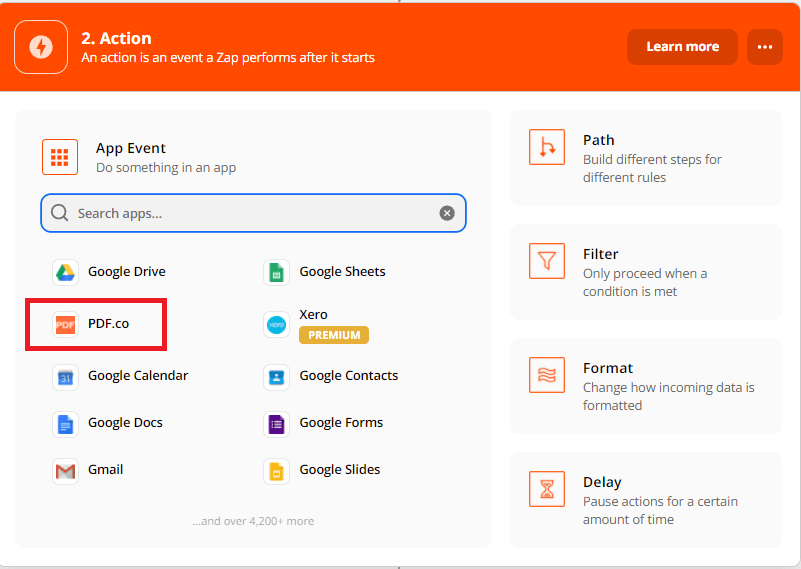
Task: Select the Delay hourglass option
Action: click(x=547, y=490)
